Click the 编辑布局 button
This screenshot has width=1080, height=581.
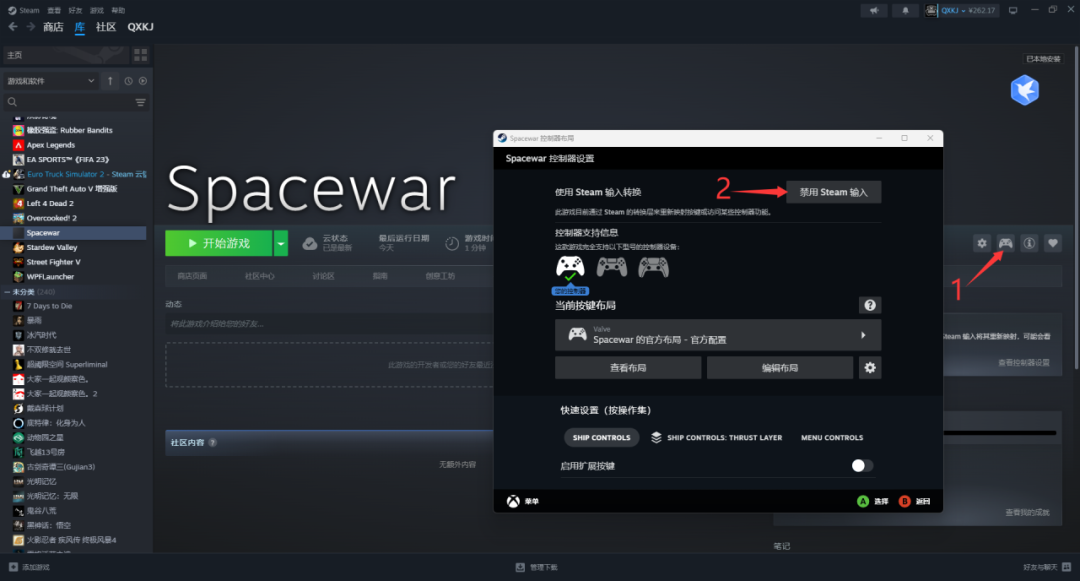click(779, 368)
